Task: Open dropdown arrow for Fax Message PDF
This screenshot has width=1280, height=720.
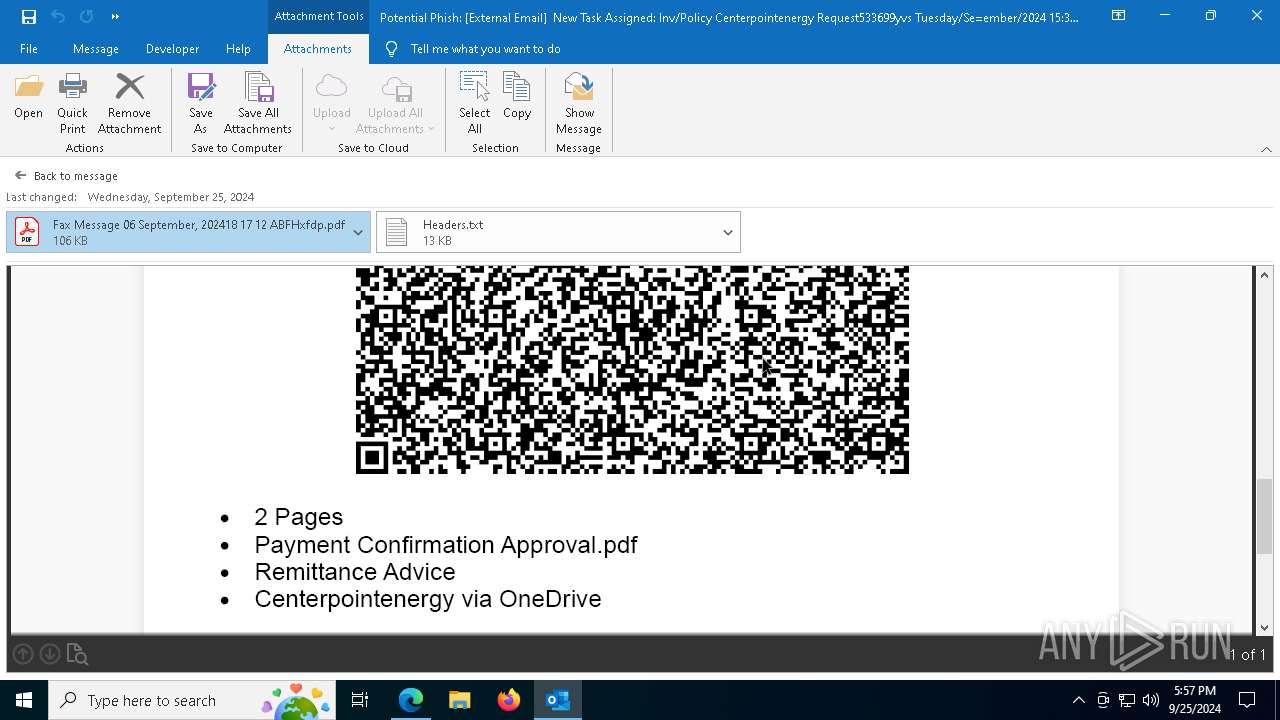Action: point(358,232)
